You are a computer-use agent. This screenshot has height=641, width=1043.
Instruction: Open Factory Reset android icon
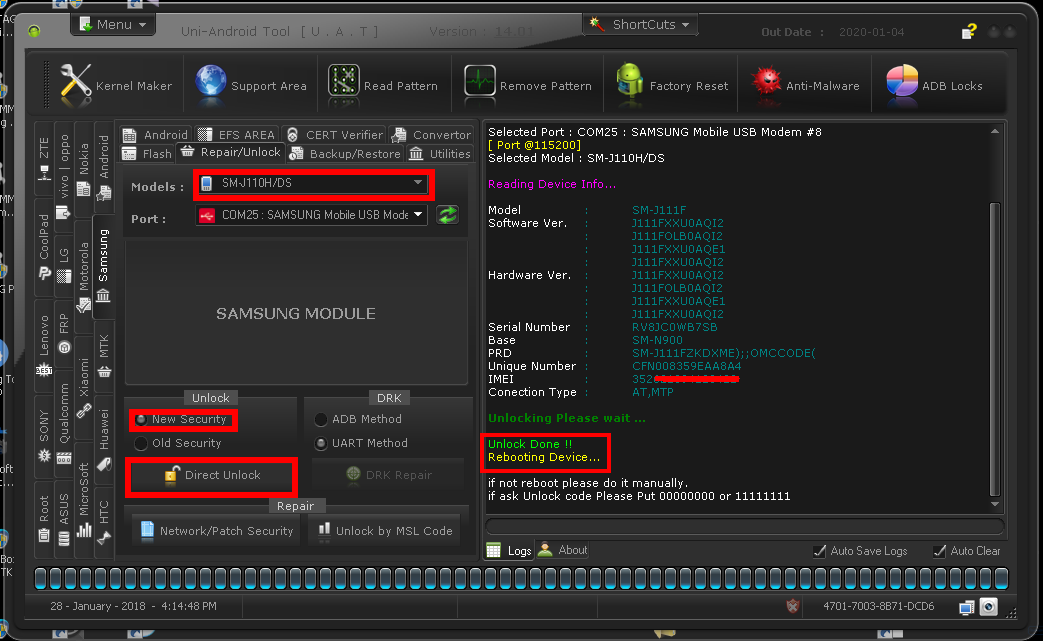[x=671, y=85]
